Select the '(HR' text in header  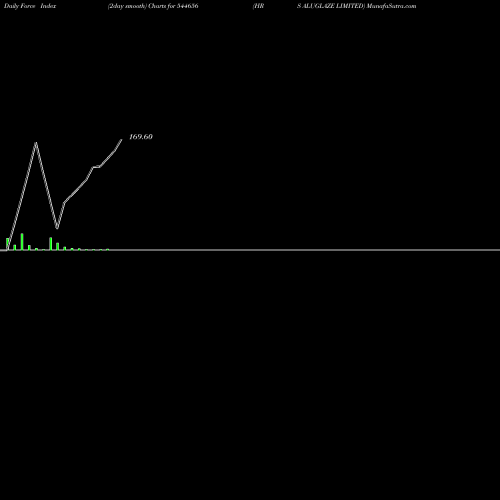258,6
